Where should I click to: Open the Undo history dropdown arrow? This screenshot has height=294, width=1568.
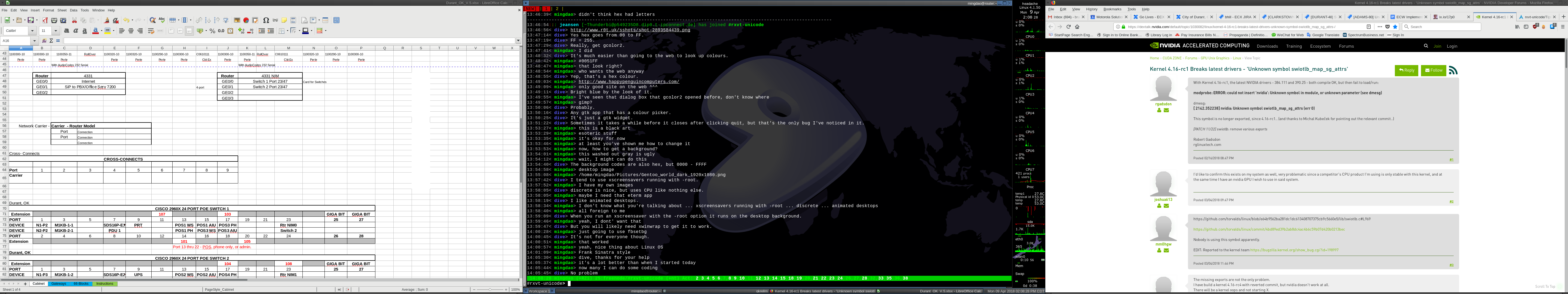click(x=132, y=20)
